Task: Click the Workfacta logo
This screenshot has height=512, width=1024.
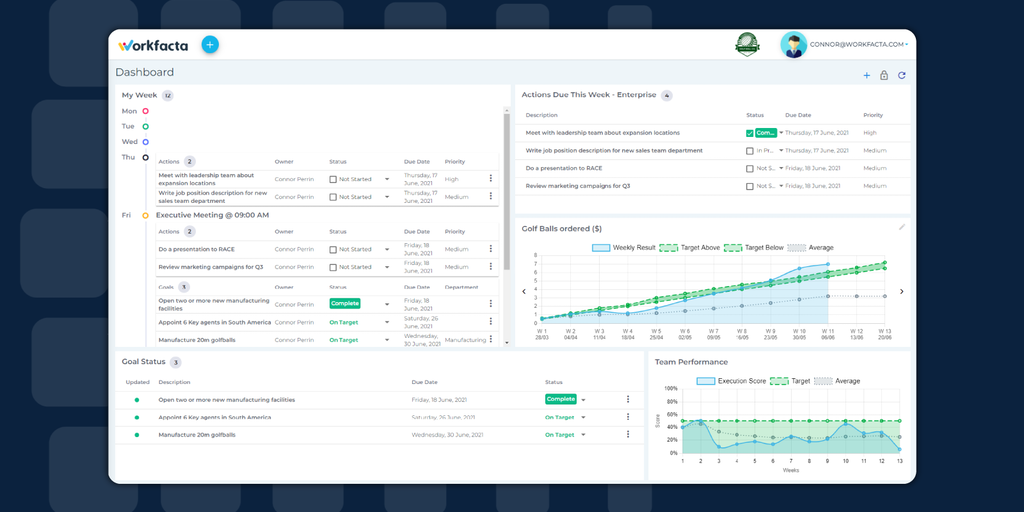Action: (153, 46)
